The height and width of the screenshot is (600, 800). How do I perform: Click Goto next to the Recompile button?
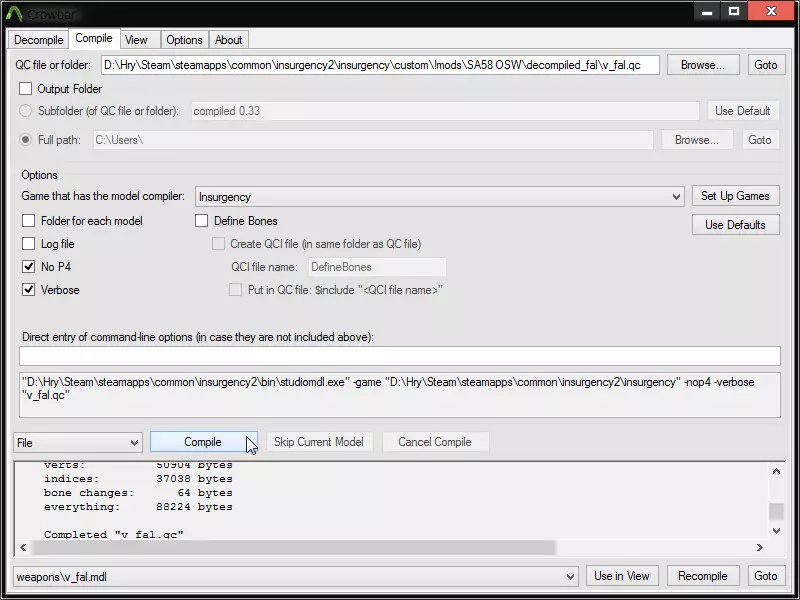pyautogui.click(x=765, y=576)
